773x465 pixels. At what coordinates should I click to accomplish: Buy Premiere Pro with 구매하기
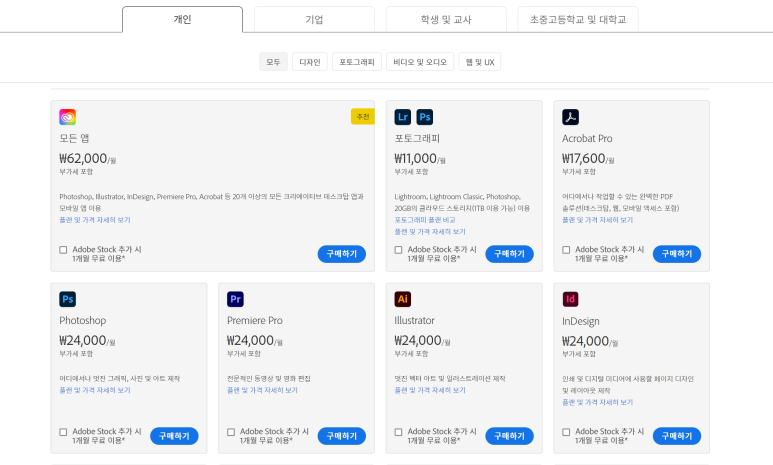(342, 436)
